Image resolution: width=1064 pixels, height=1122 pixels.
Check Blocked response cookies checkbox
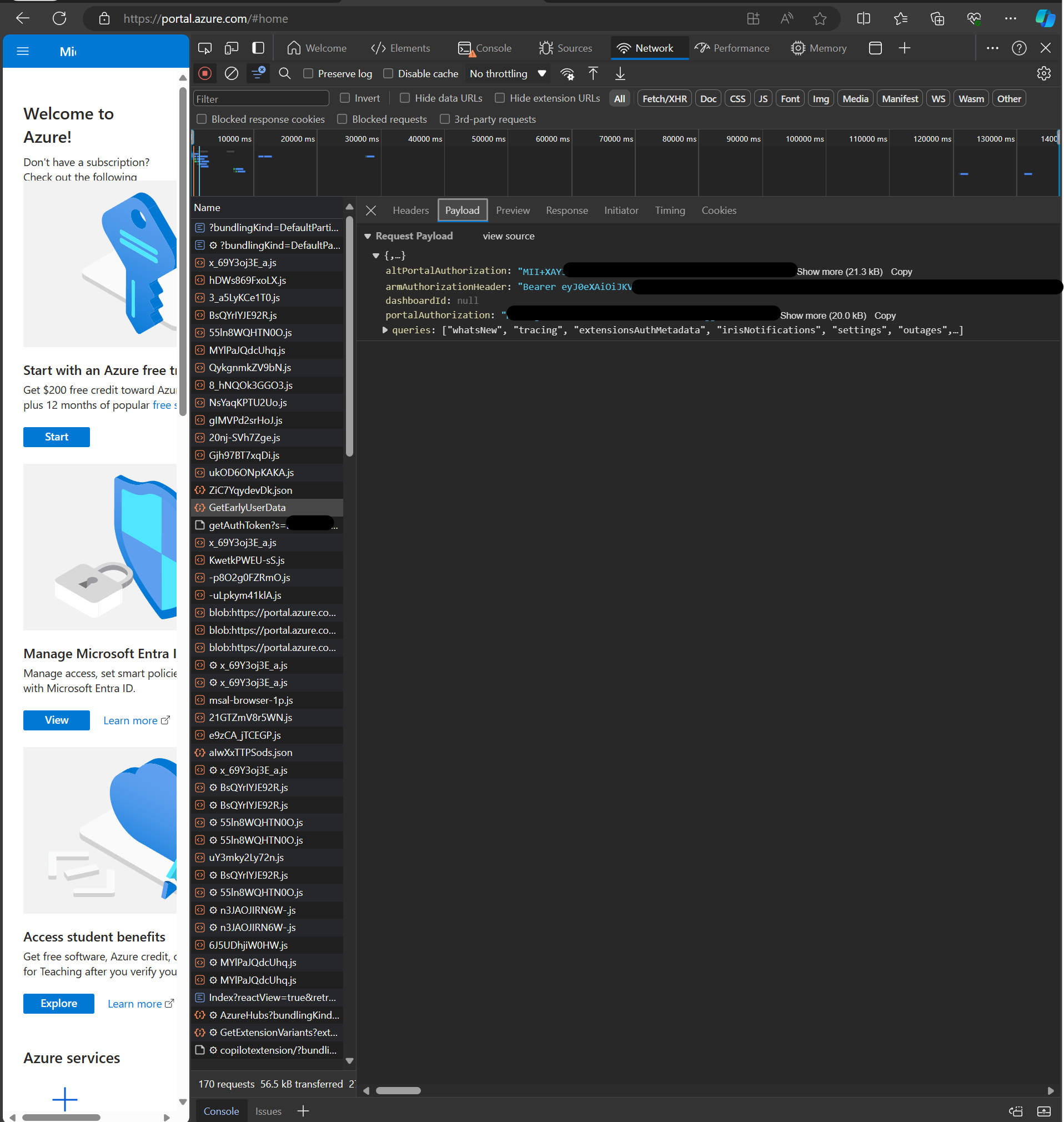pos(202,118)
